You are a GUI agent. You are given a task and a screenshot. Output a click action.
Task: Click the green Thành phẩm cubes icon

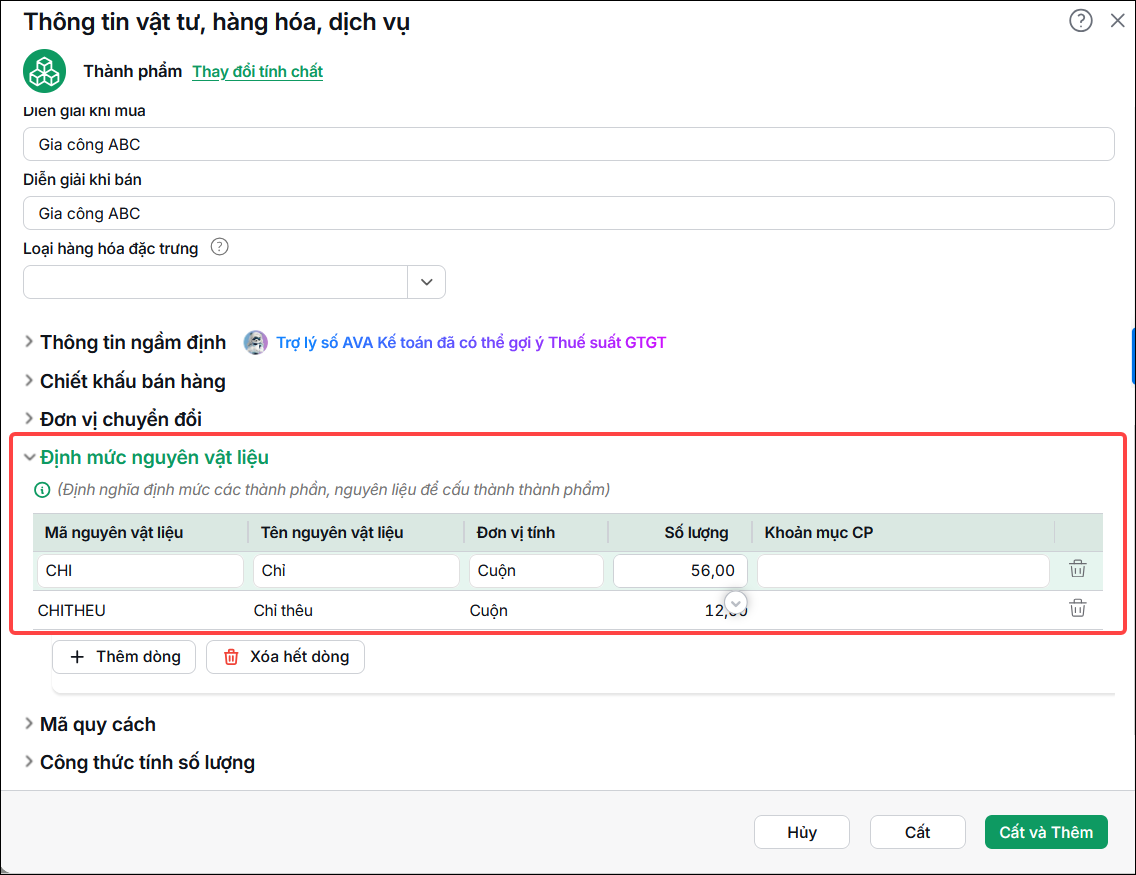[x=44, y=71]
